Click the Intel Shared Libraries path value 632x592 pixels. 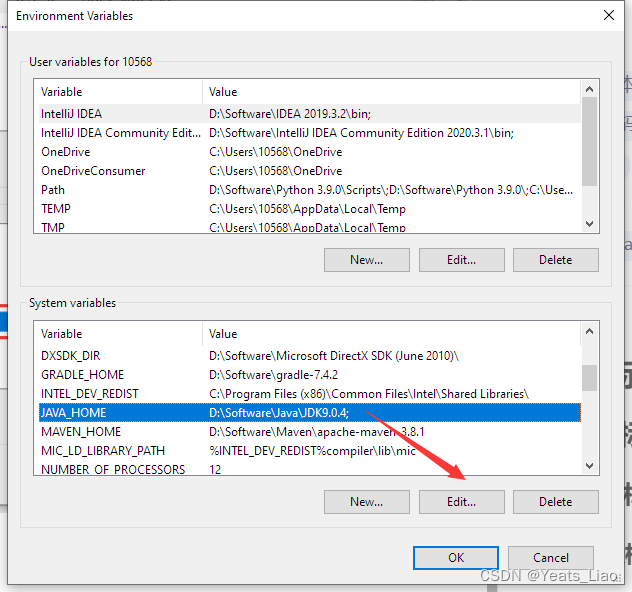pos(369,394)
